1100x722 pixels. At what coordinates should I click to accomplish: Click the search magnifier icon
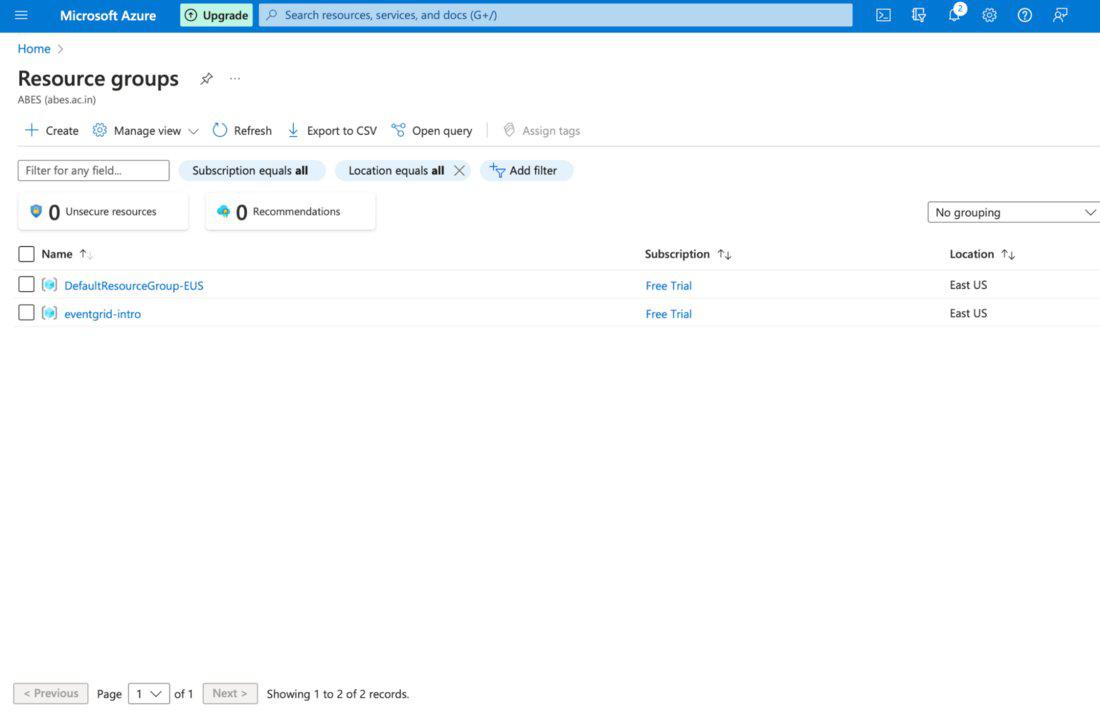[x=271, y=15]
